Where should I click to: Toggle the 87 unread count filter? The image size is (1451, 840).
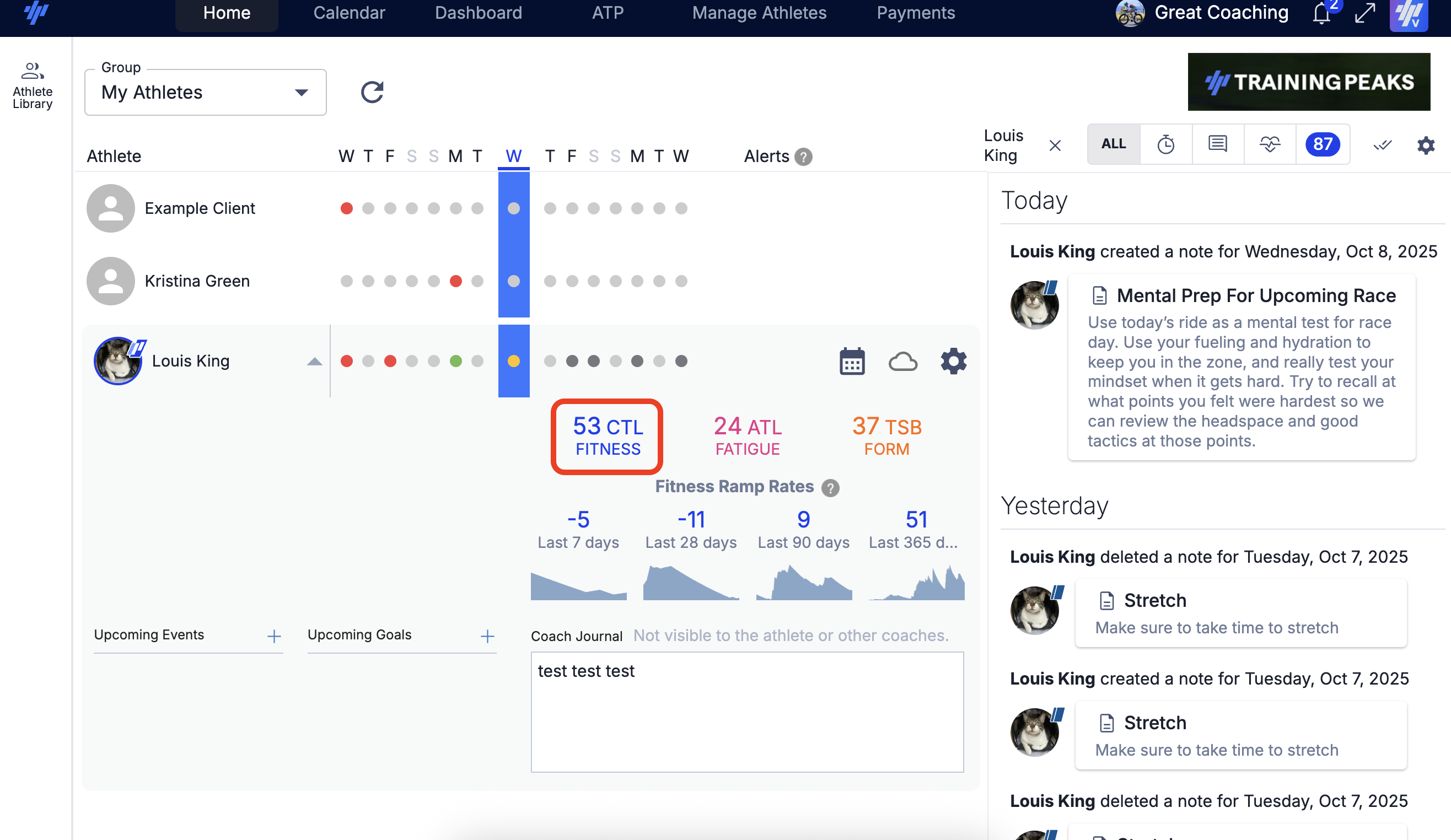[x=1323, y=144]
